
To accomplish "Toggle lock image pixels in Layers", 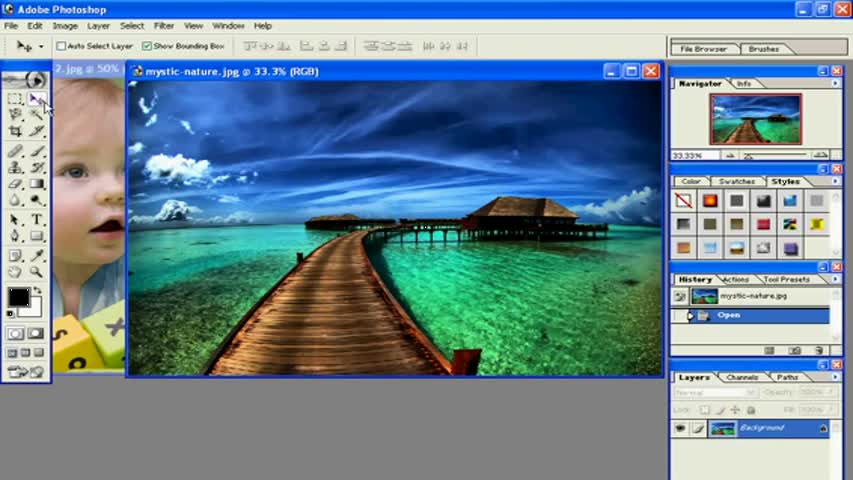I will click(720, 410).
